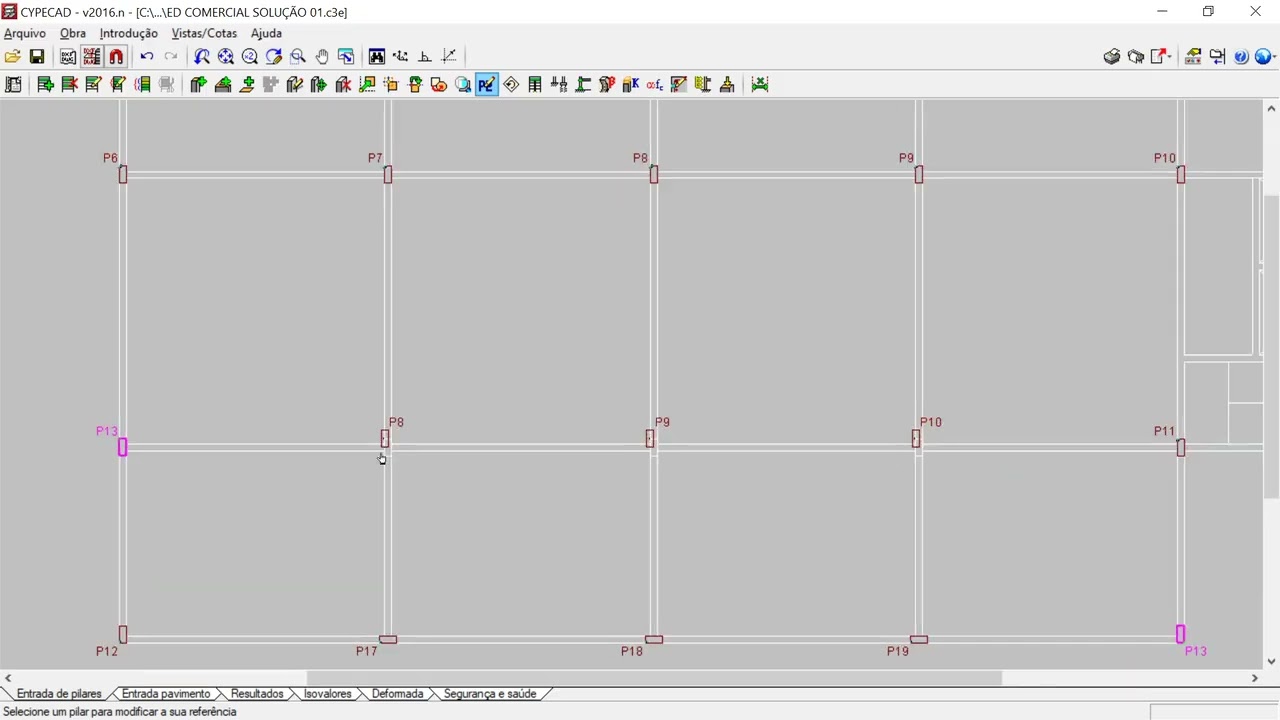Click the pillar with pencil edit icon
The height and width of the screenshot is (720, 1280).
point(295,85)
